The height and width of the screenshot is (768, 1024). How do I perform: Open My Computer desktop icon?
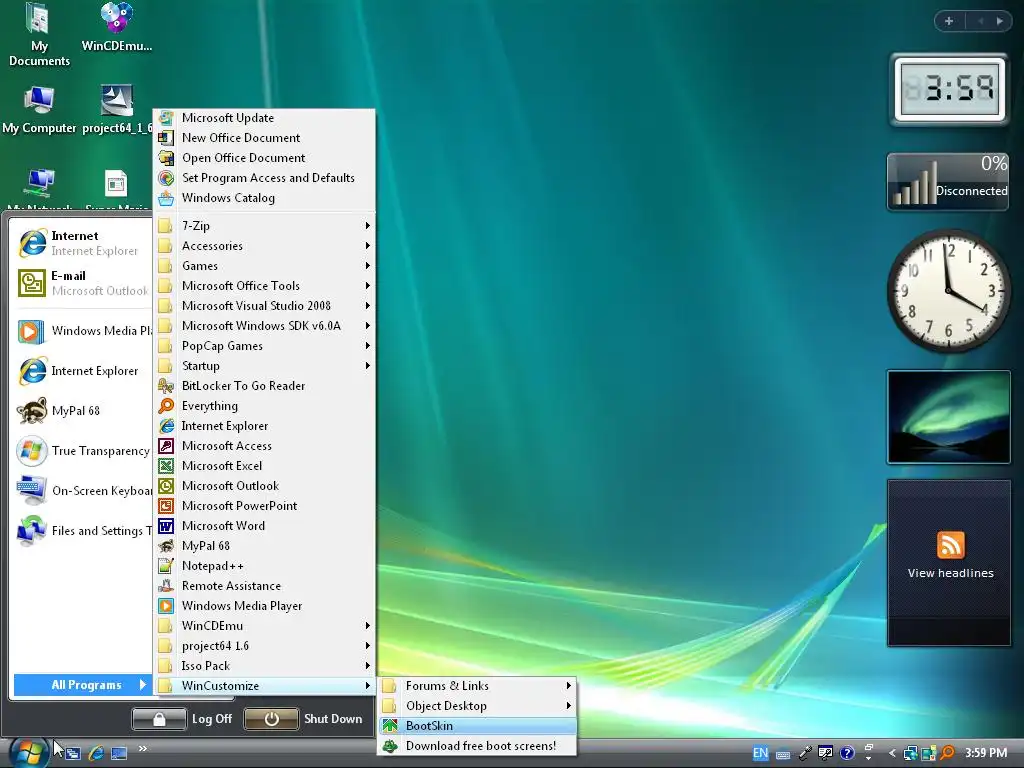click(x=39, y=110)
